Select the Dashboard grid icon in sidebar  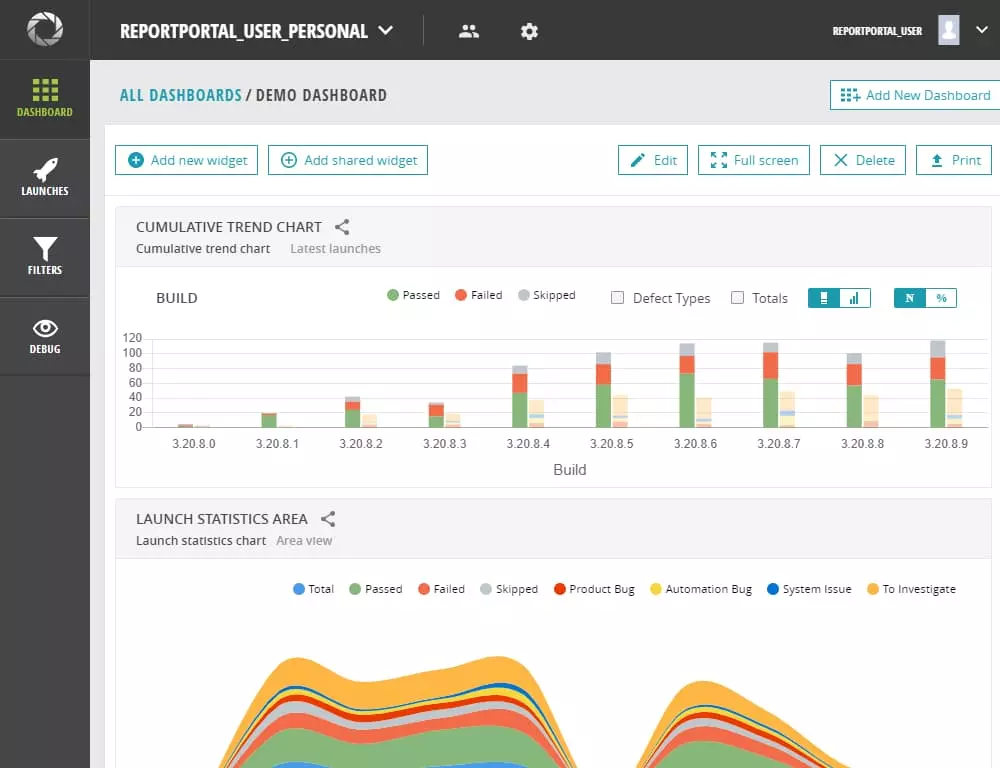pos(44,90)
